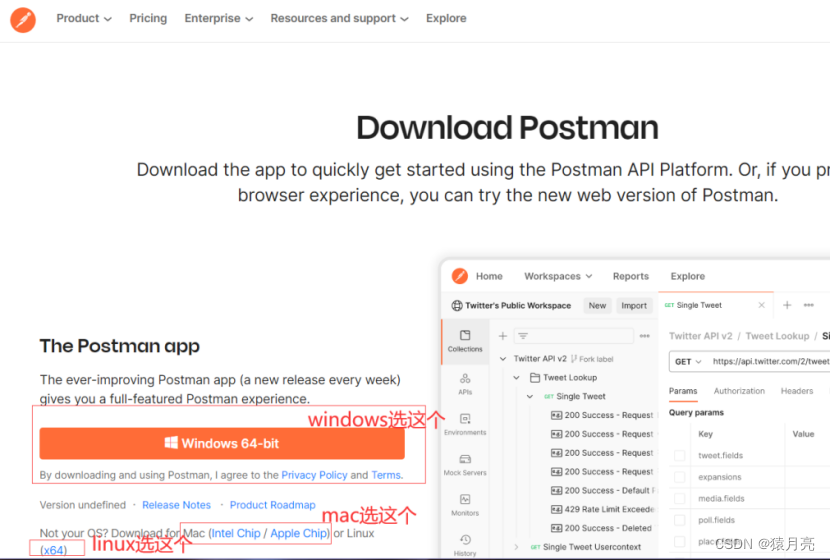Select the Tweet Lookup folder
The image size is (830, 560).
click(x=564, y=377)
